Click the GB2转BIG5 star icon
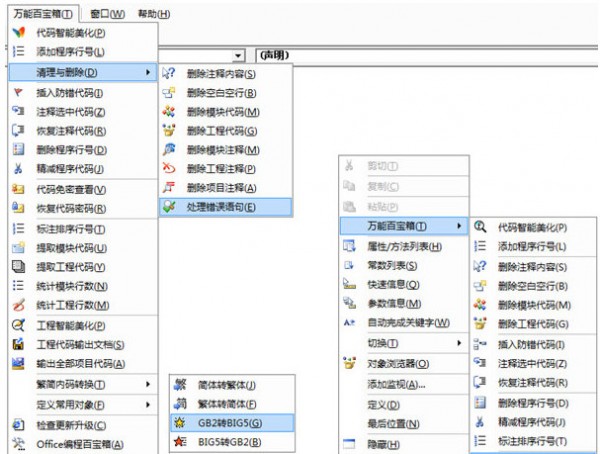This screenshot has width=600, height=454. point(181,422)
